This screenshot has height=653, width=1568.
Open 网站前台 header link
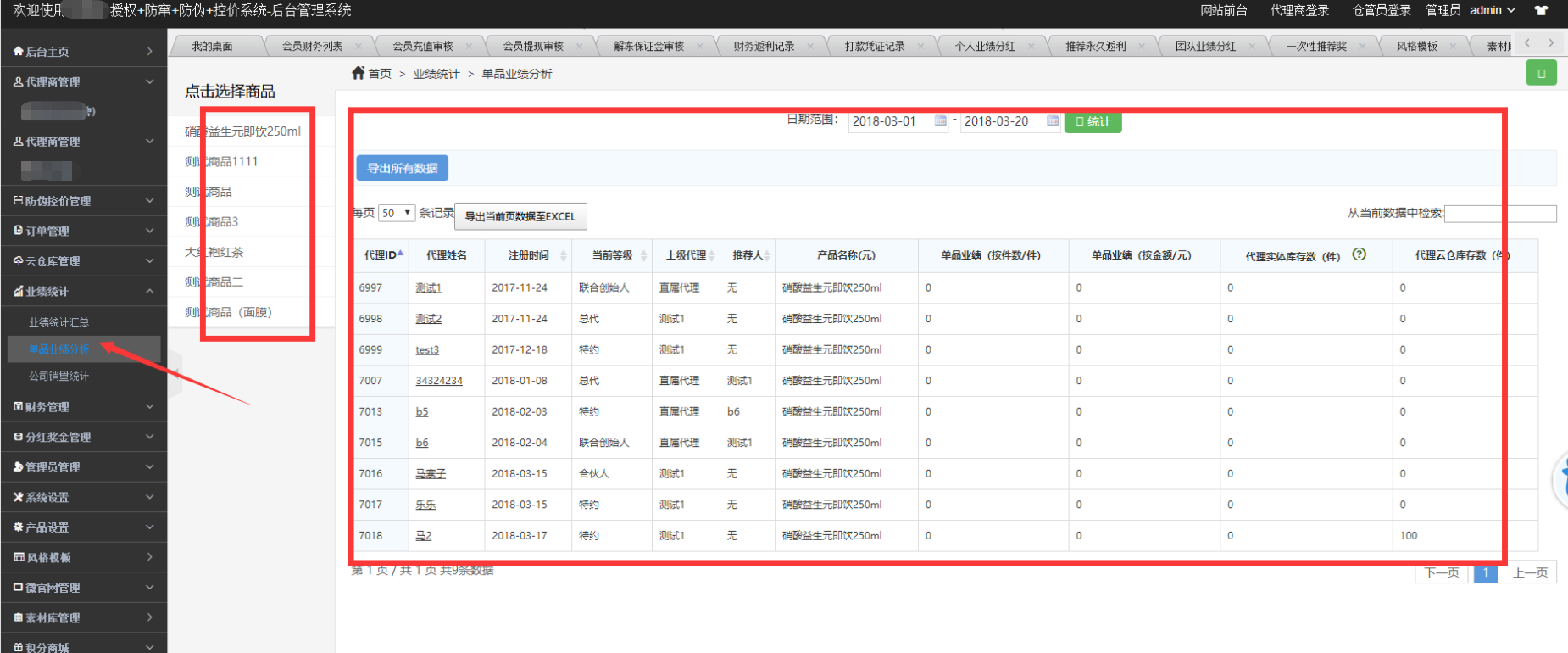click(x=1224, y=10)
